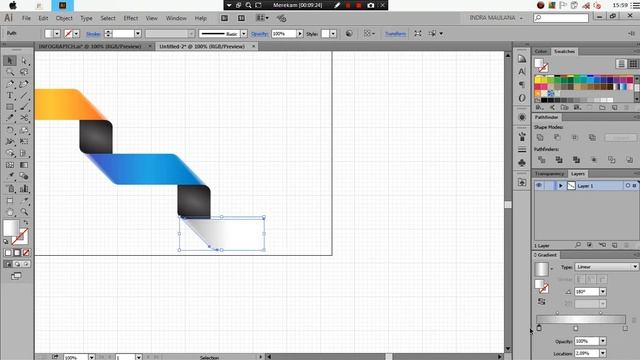The width and height of the screenshot is (640, 360).
Task: Open the gradient Type dropdown showing Linear
Action: 607,267
